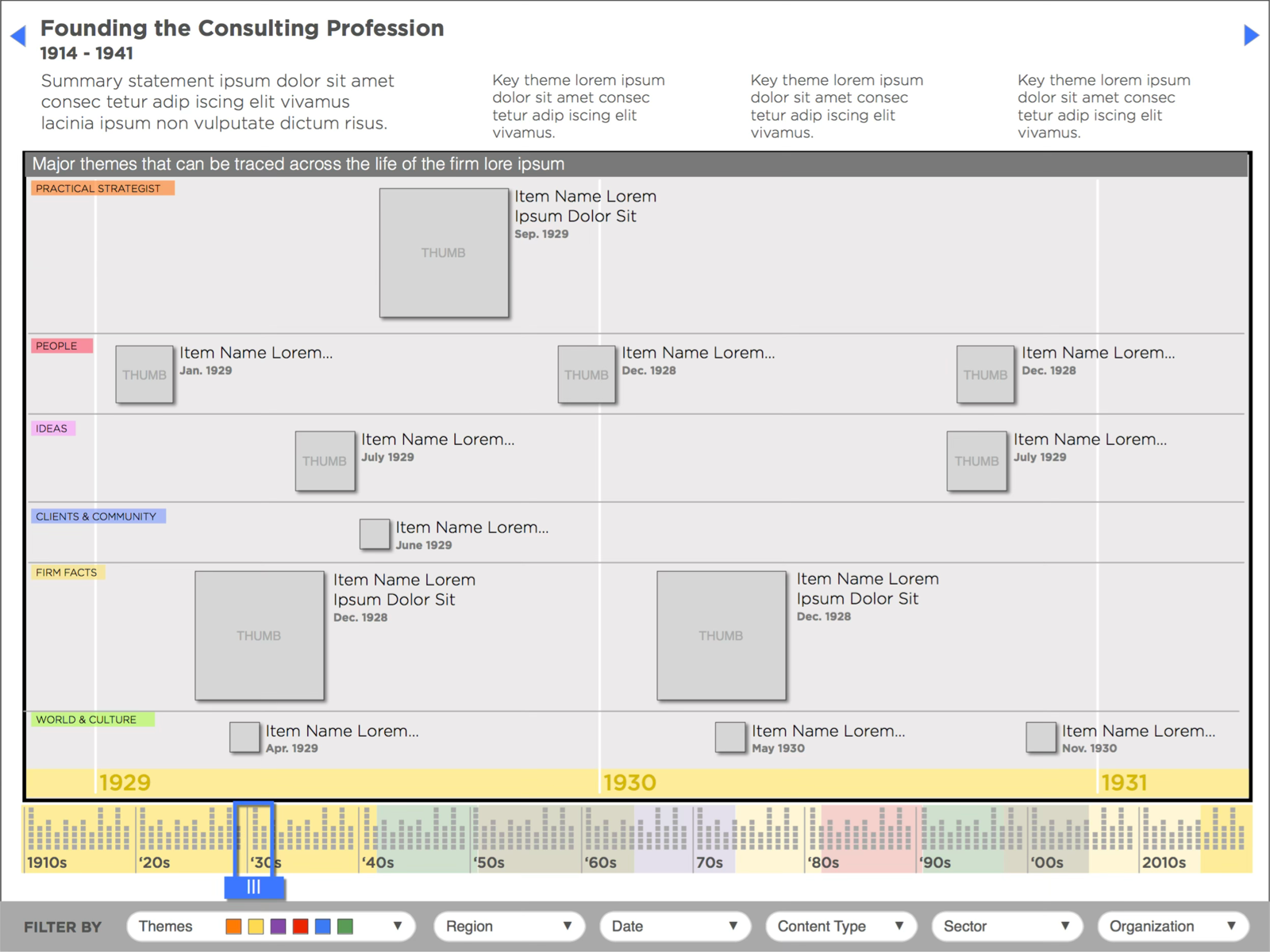This screenshot has width=1270, height=952.
Task: Go to the next era with right arrow
Action: (x=1251, y=36)
